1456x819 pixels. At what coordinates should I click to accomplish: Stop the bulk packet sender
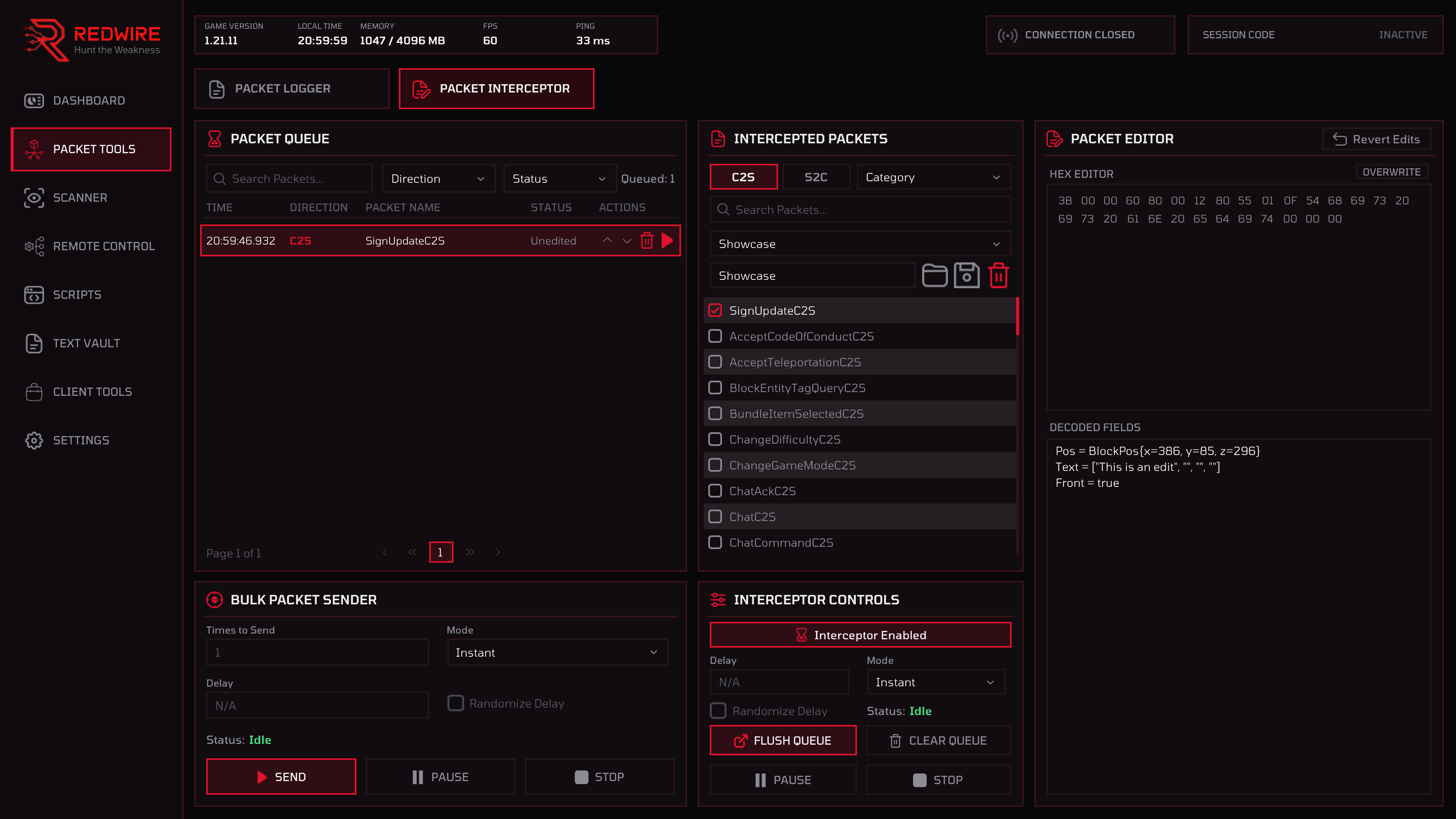(600, 777)
